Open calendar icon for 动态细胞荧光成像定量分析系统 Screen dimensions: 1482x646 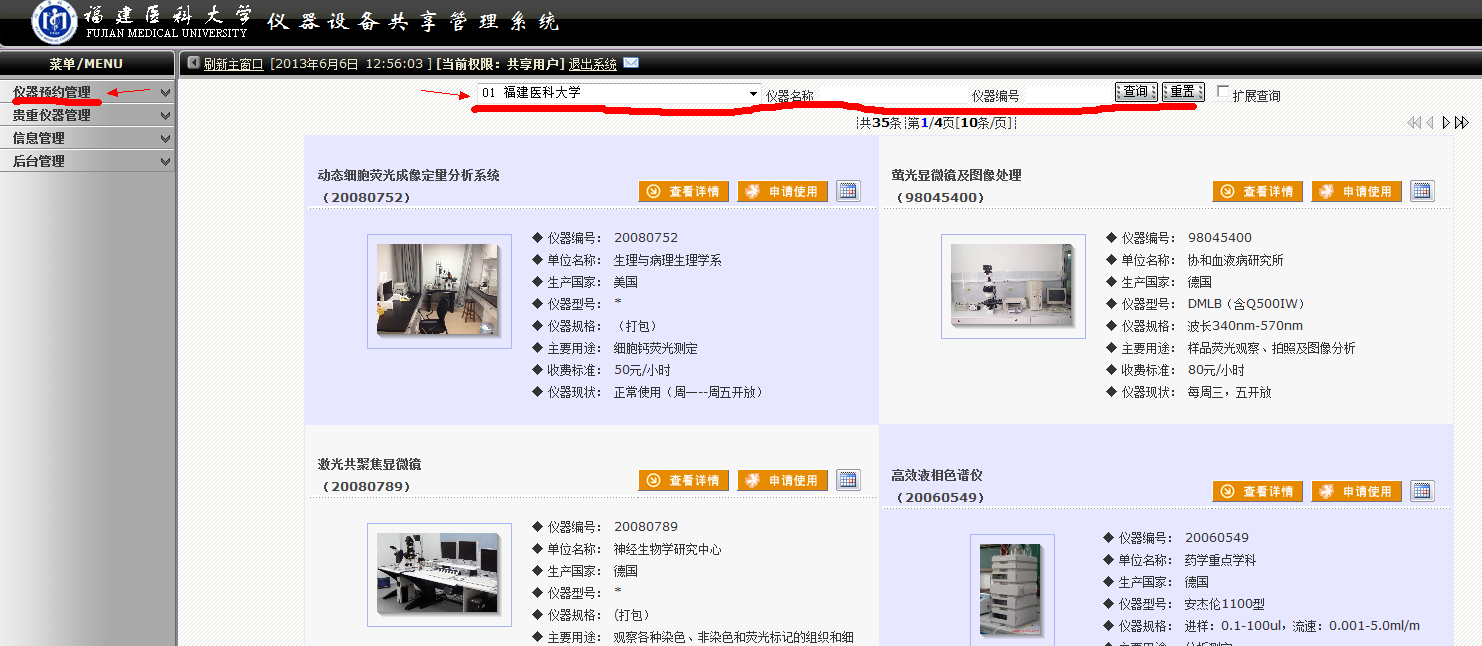coord(848,191)
